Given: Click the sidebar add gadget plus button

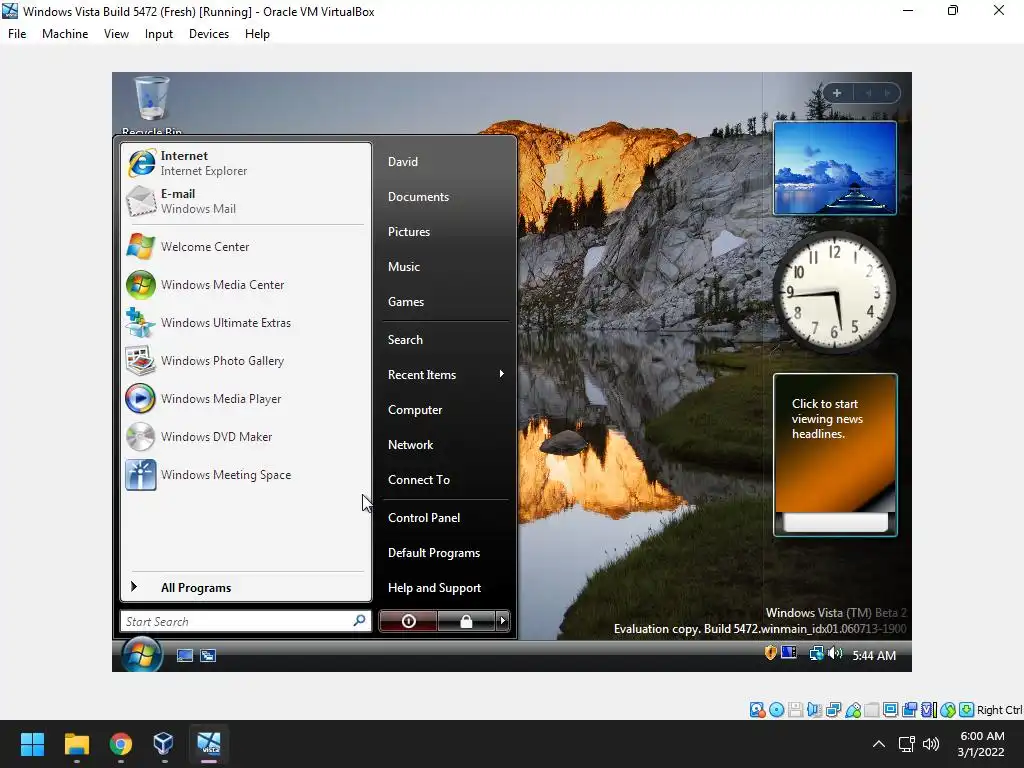Looking at the screenshot, I should [837, 93].
